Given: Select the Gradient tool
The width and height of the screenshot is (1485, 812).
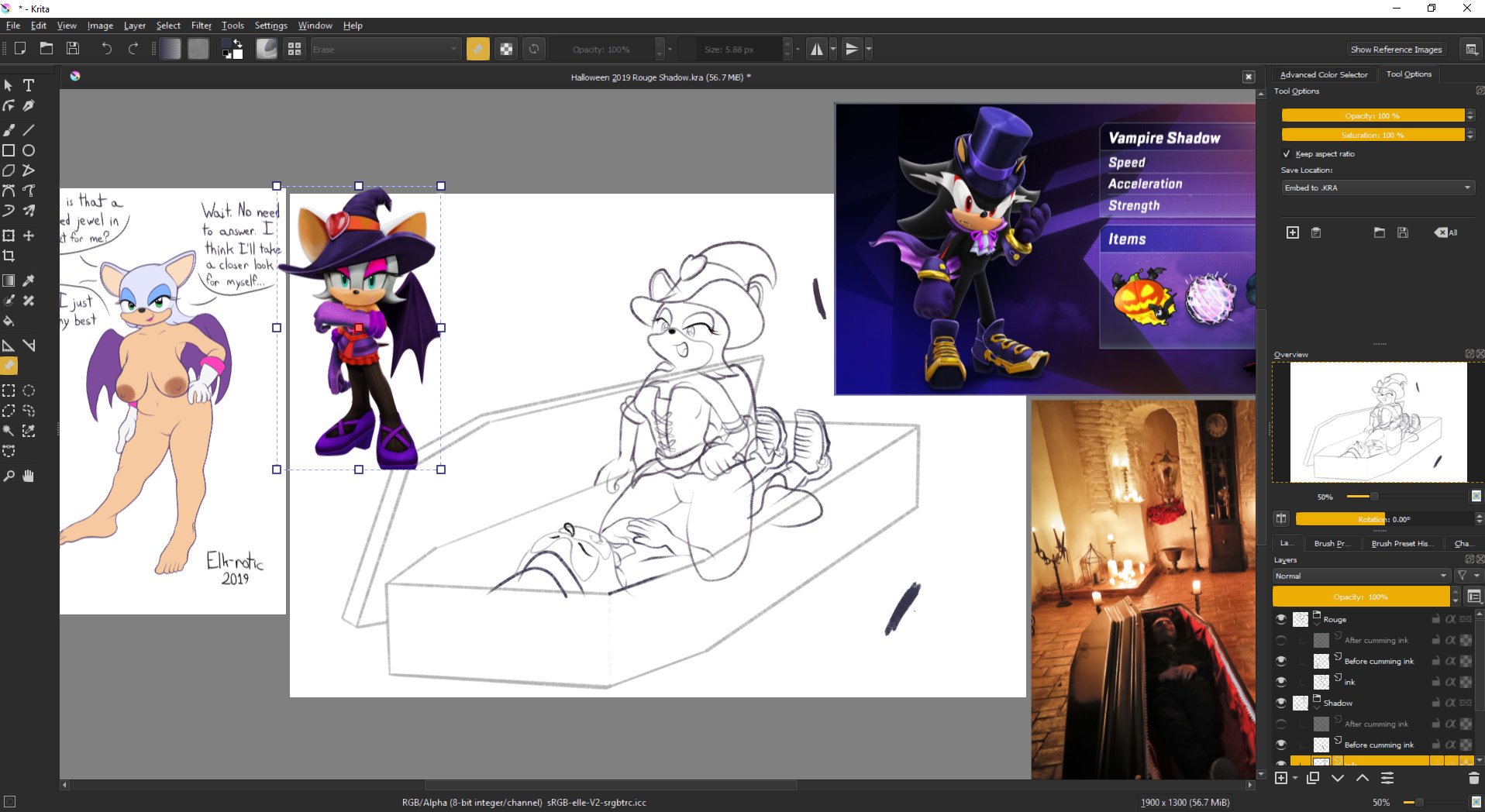Looking at the screenshot, I should (9, 280).
